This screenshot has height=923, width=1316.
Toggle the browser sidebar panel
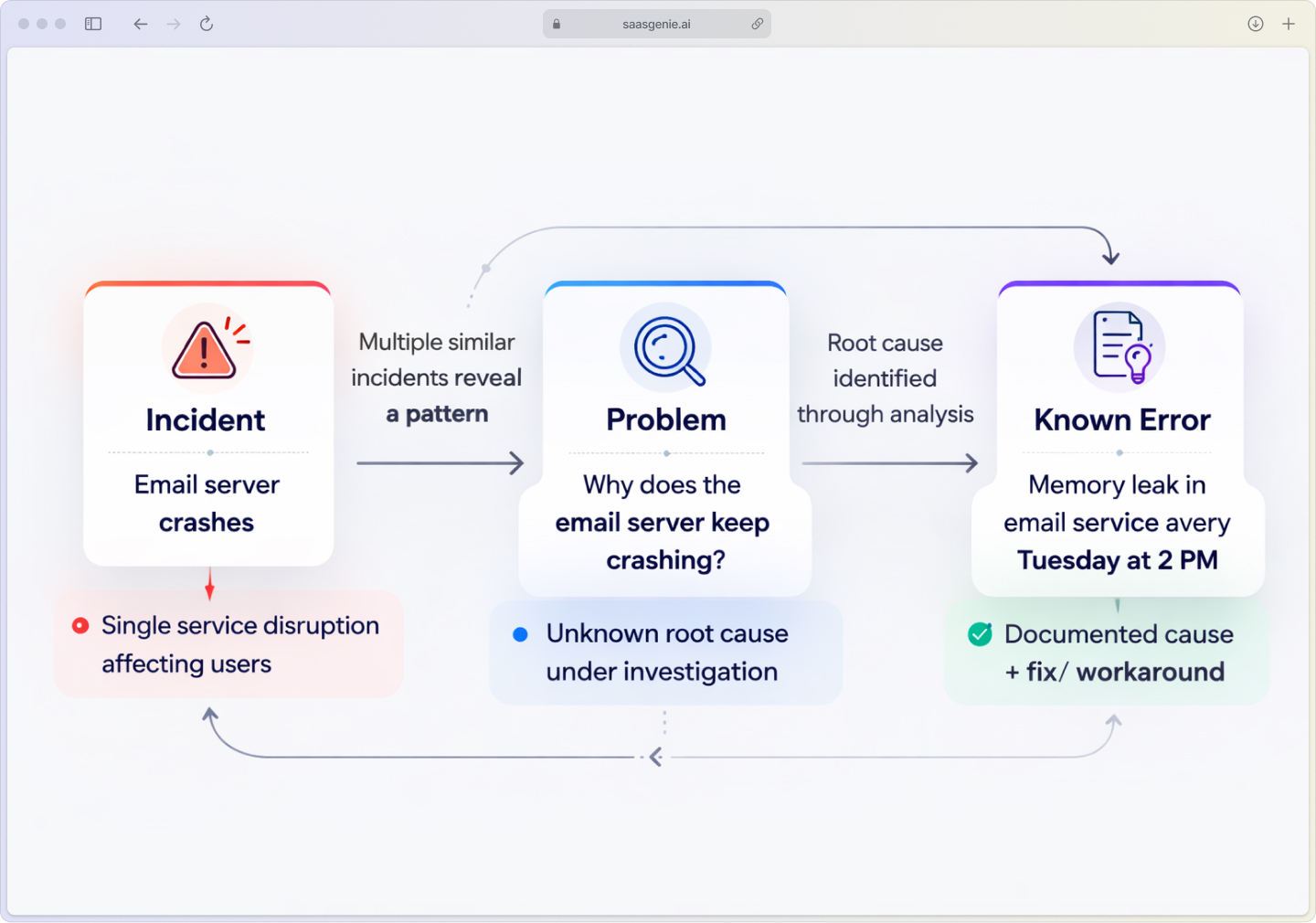tap(92, 24)
